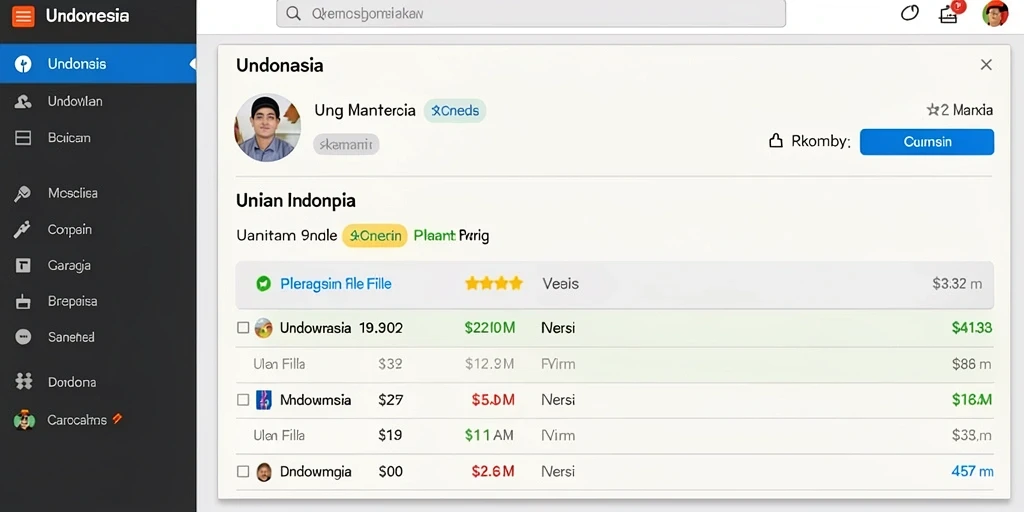Click the Carocalms avatar icon
This screenshot has width=1024, height=512.
tap(24, 420)
